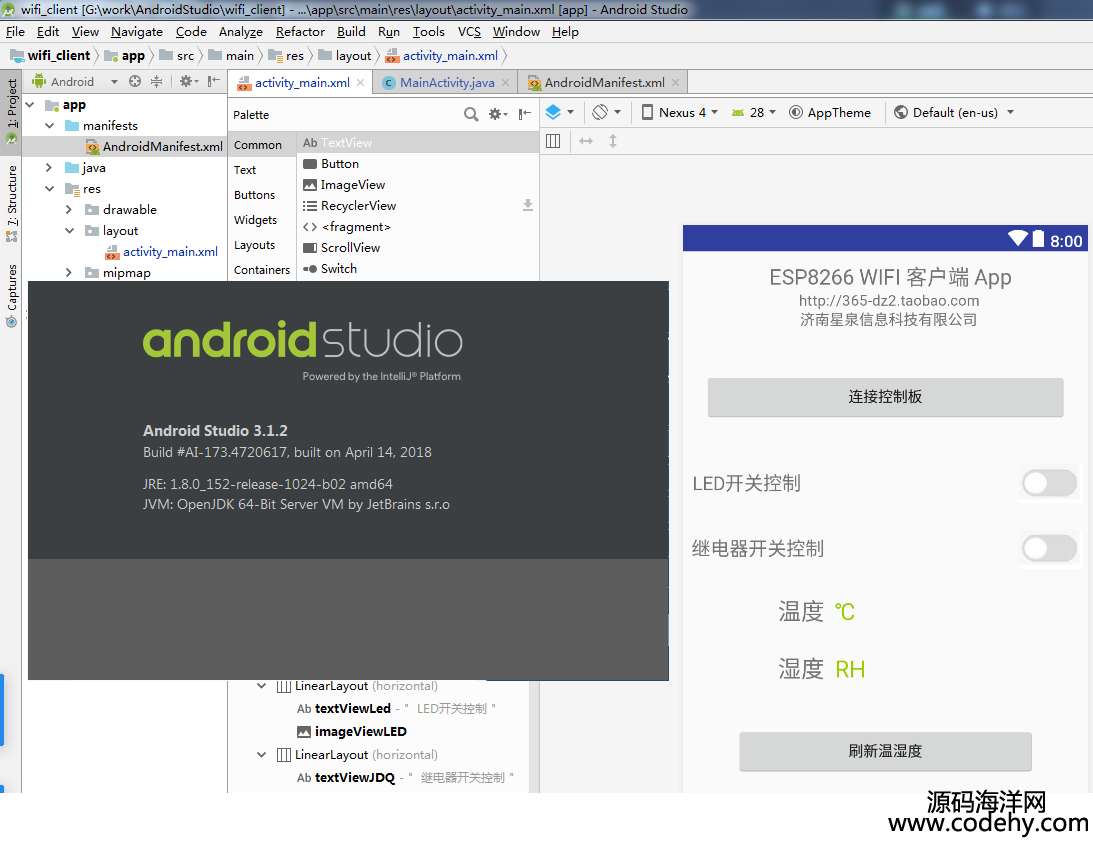Expand the mipmap folder node
Screen dimensions: 1093x843
point(68,272)
